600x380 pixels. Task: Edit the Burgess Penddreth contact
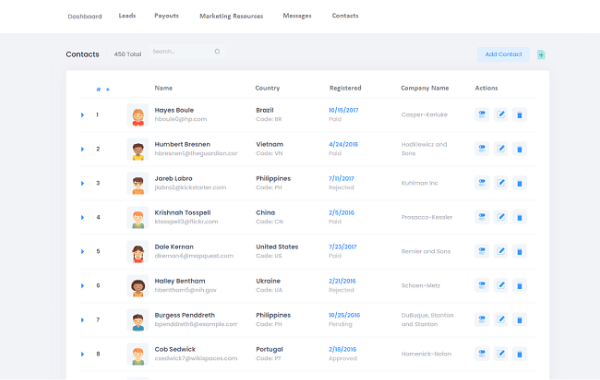point(501,320)
